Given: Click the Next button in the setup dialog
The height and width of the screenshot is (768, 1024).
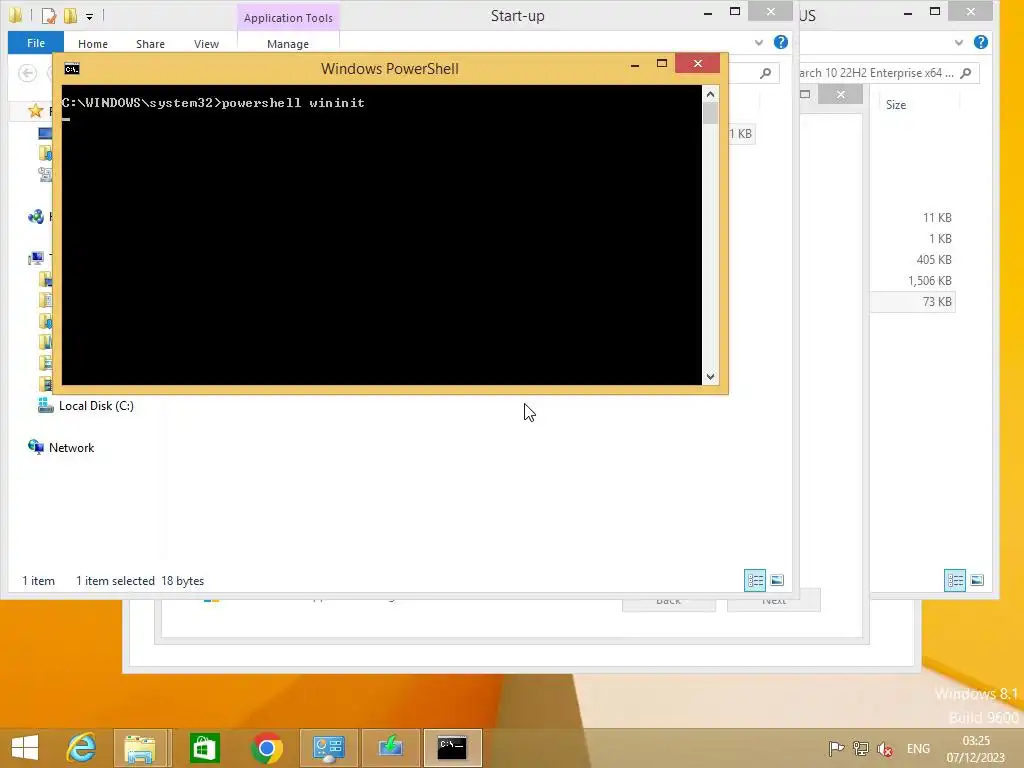Looking at the screenshot, I should point(774,601).
